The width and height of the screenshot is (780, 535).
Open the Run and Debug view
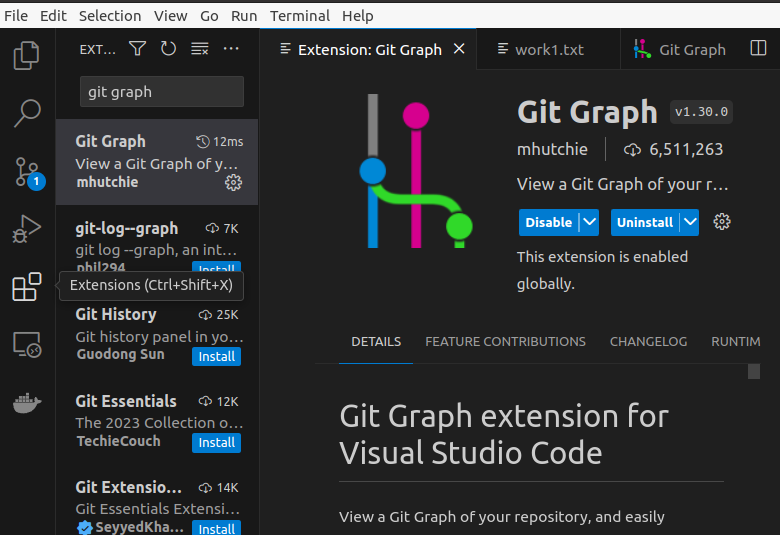click(x=26, y=229)
